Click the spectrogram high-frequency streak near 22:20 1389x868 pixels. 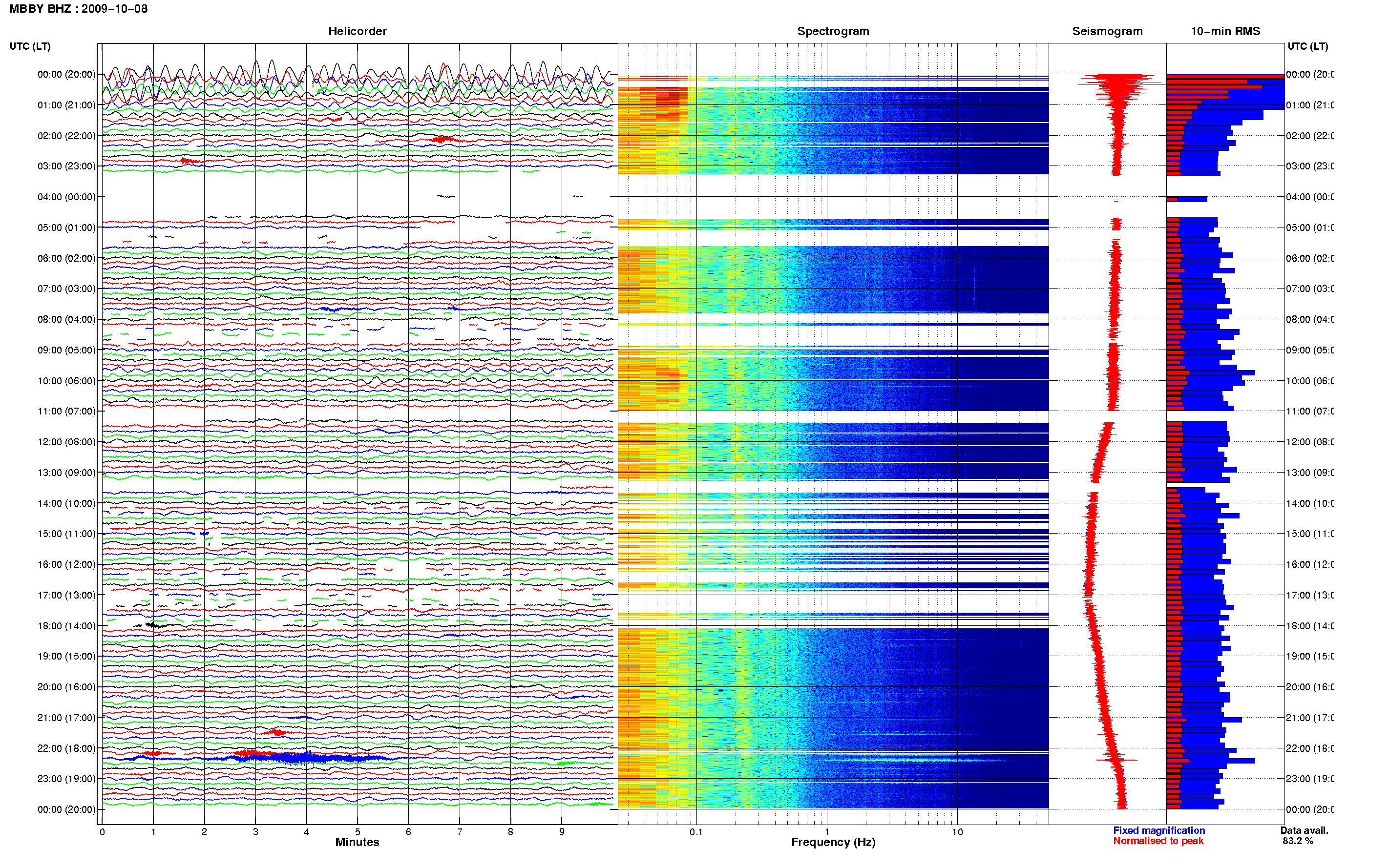pyautogui.click(x=919, y=761)
